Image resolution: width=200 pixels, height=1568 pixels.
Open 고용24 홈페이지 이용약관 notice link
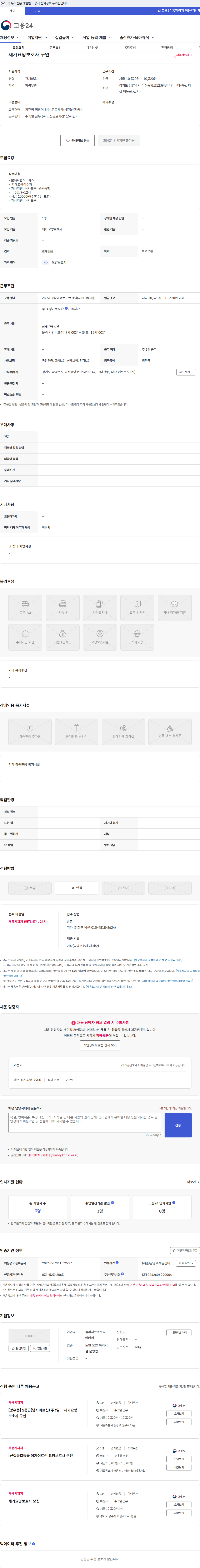tap(179, 11)
